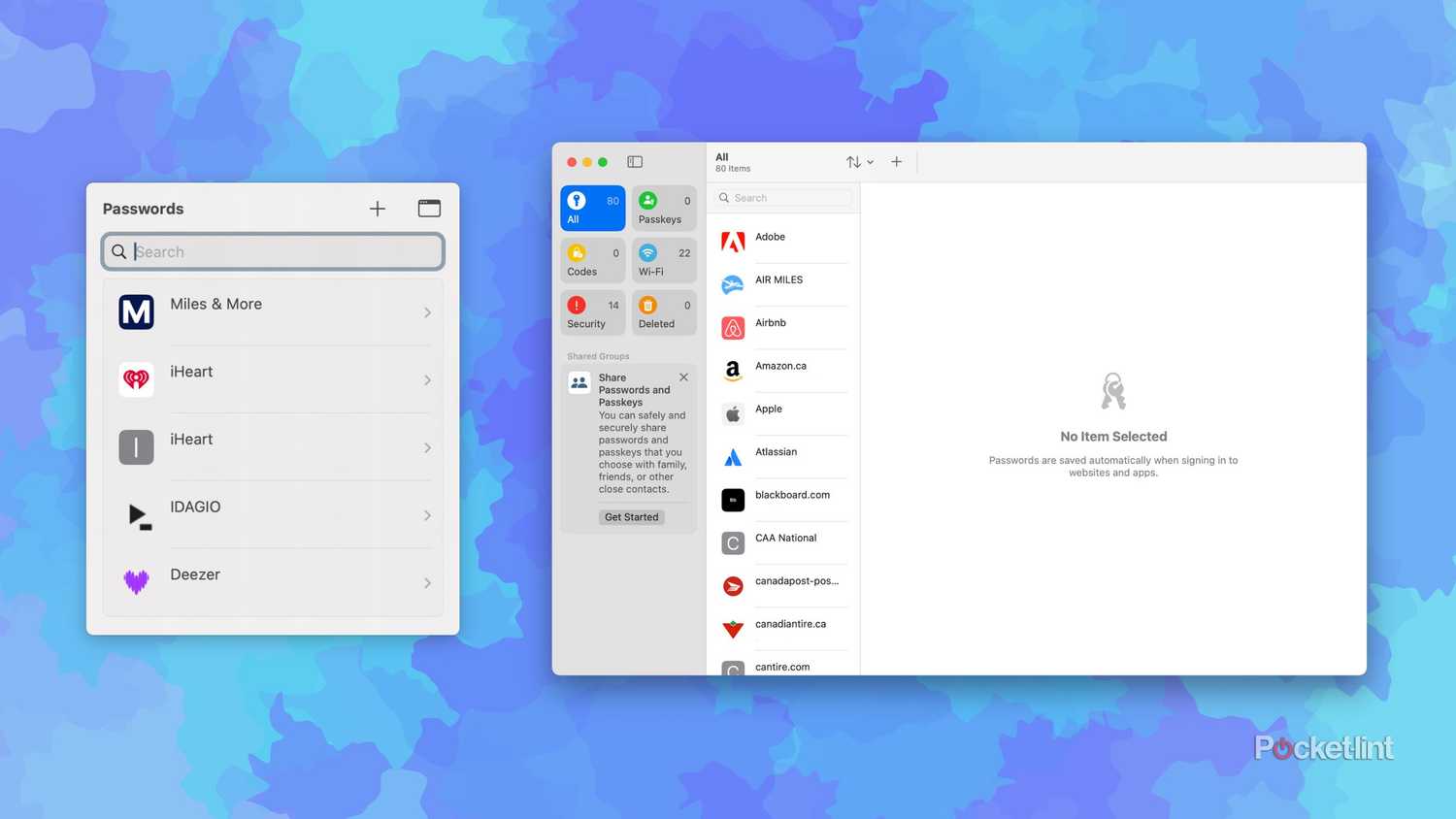1456x819 pixels.
Task: Select the Codes category
Action: [x=593, y=261]
